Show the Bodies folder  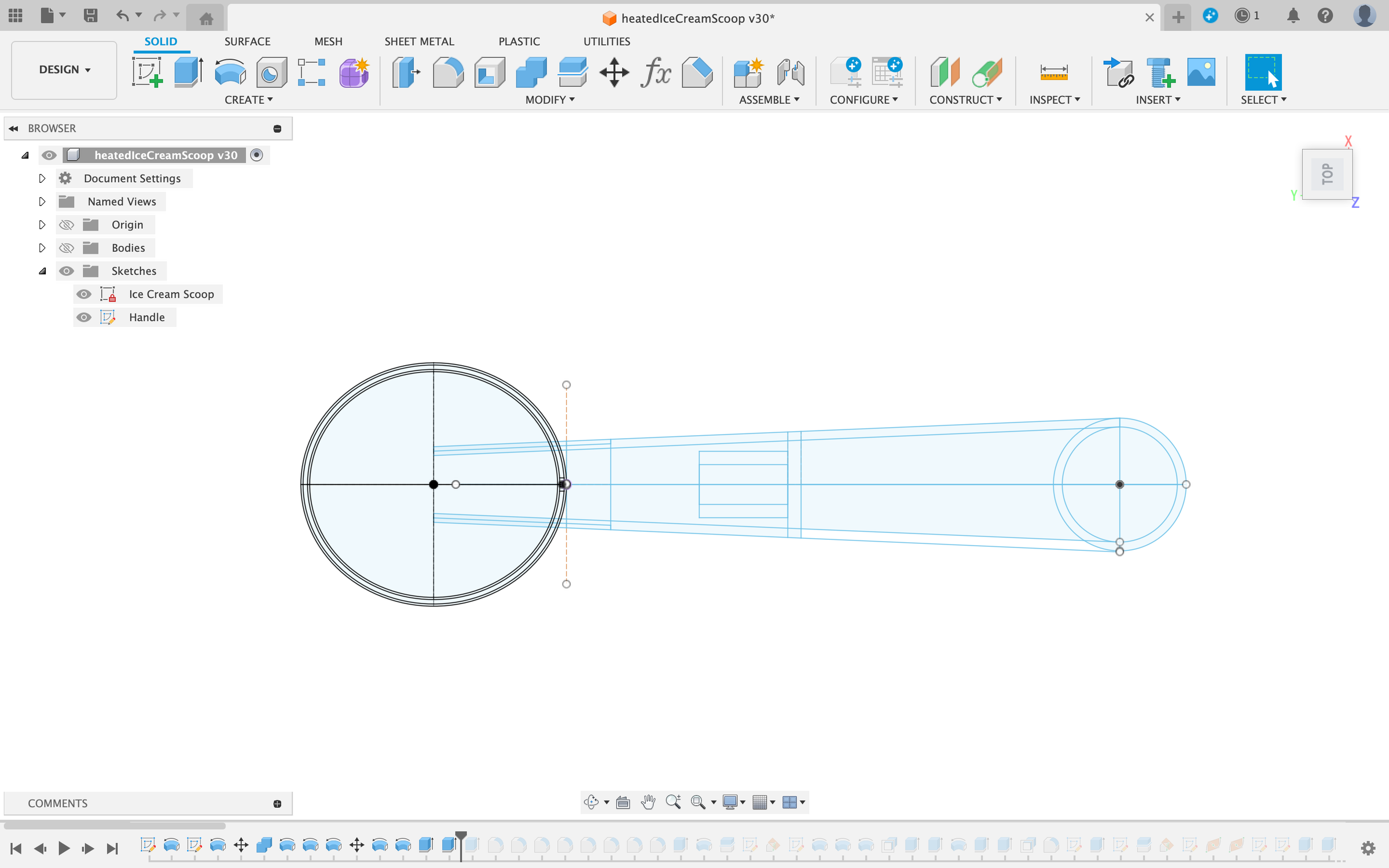coord(67,248)
